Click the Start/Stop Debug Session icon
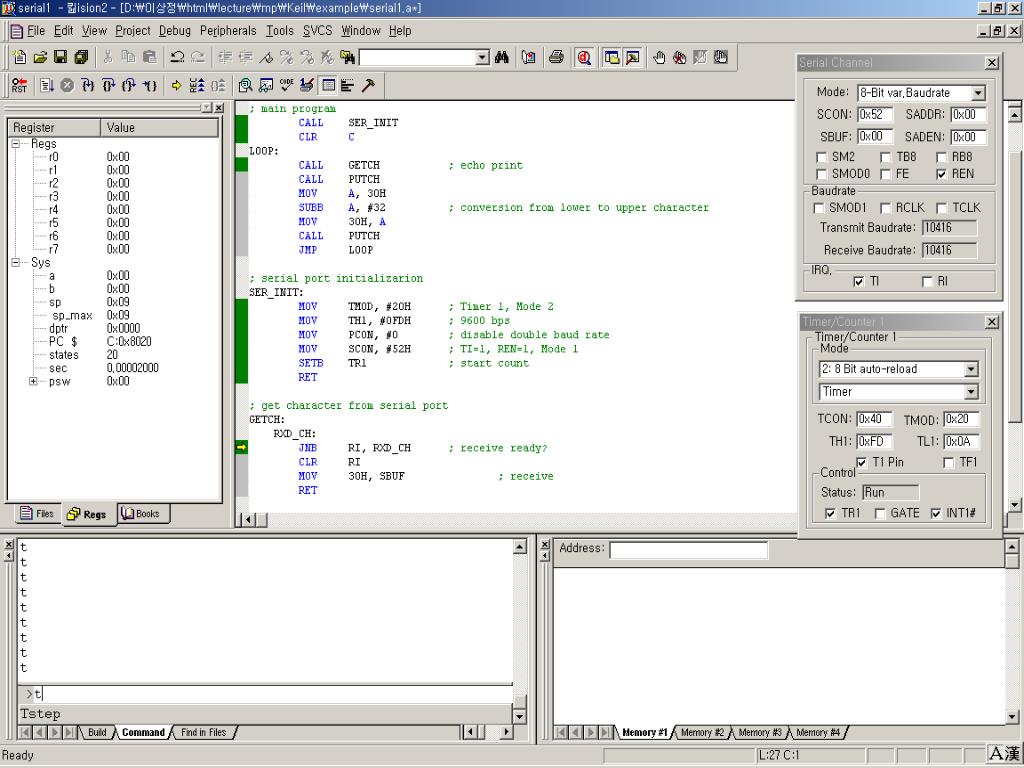 point(584,57)
